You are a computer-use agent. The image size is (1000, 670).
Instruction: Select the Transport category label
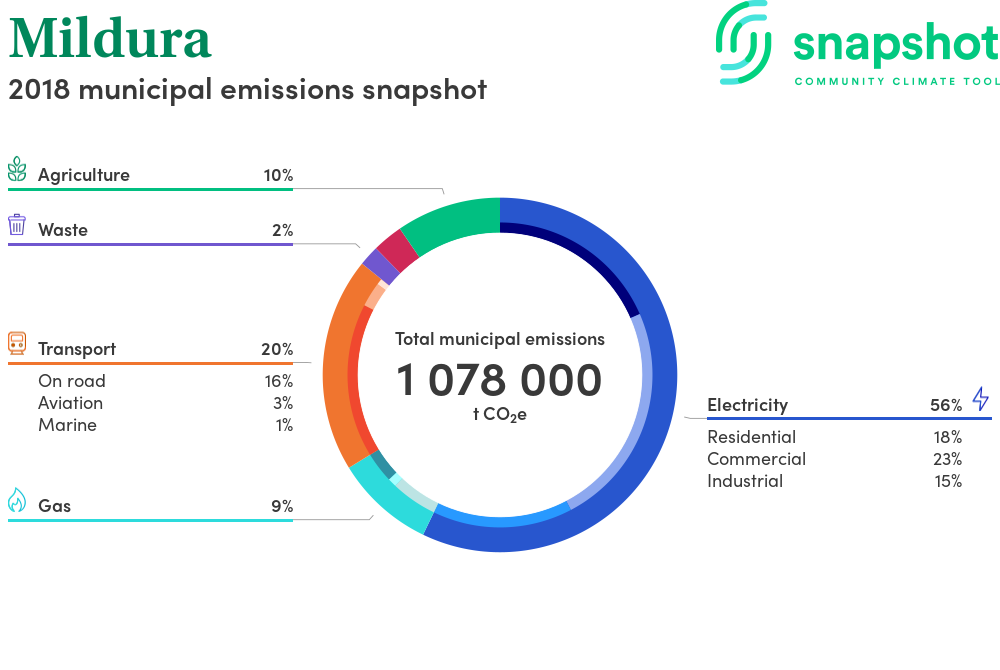77,349
